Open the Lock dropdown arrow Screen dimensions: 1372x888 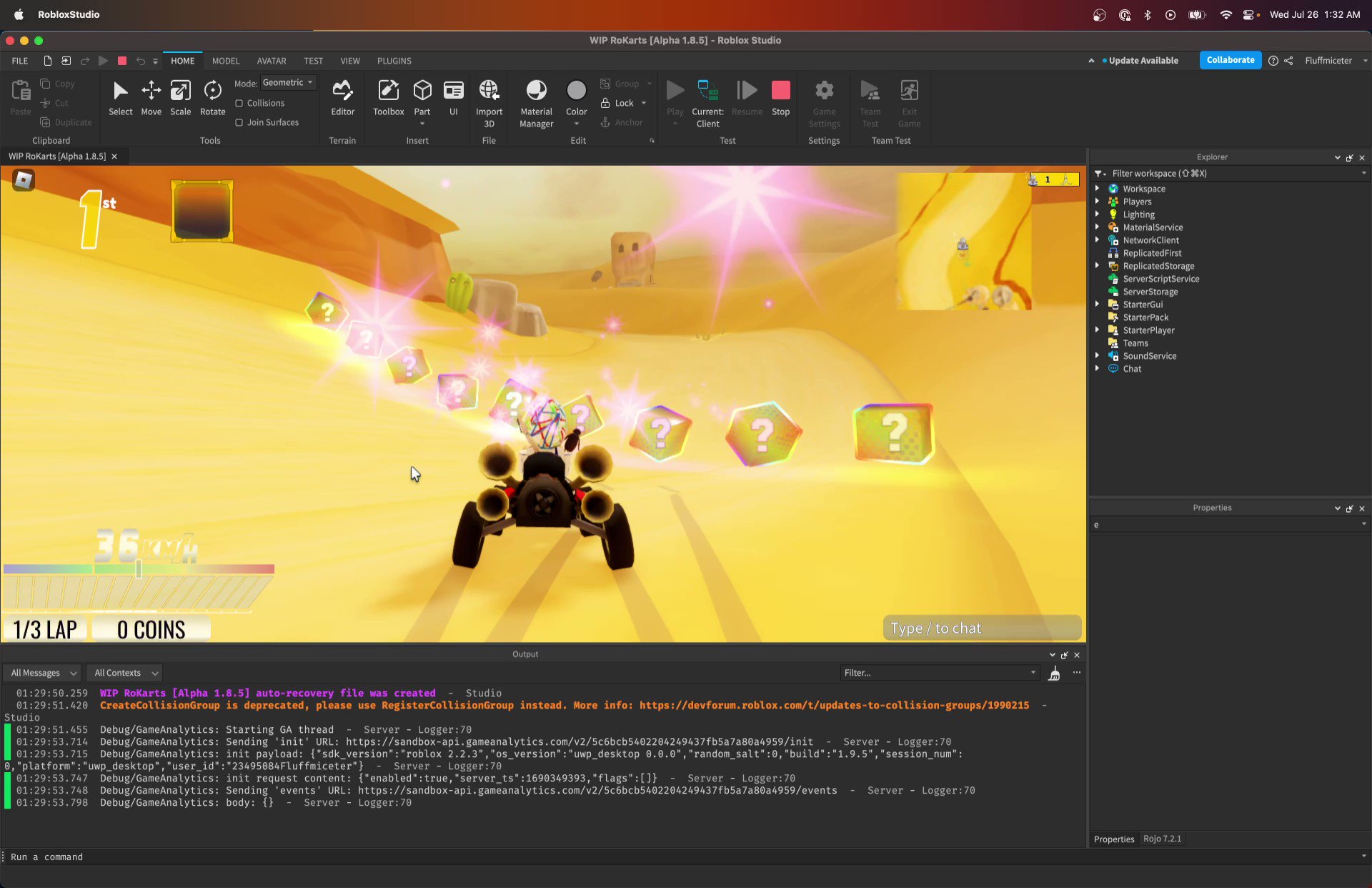644,103
